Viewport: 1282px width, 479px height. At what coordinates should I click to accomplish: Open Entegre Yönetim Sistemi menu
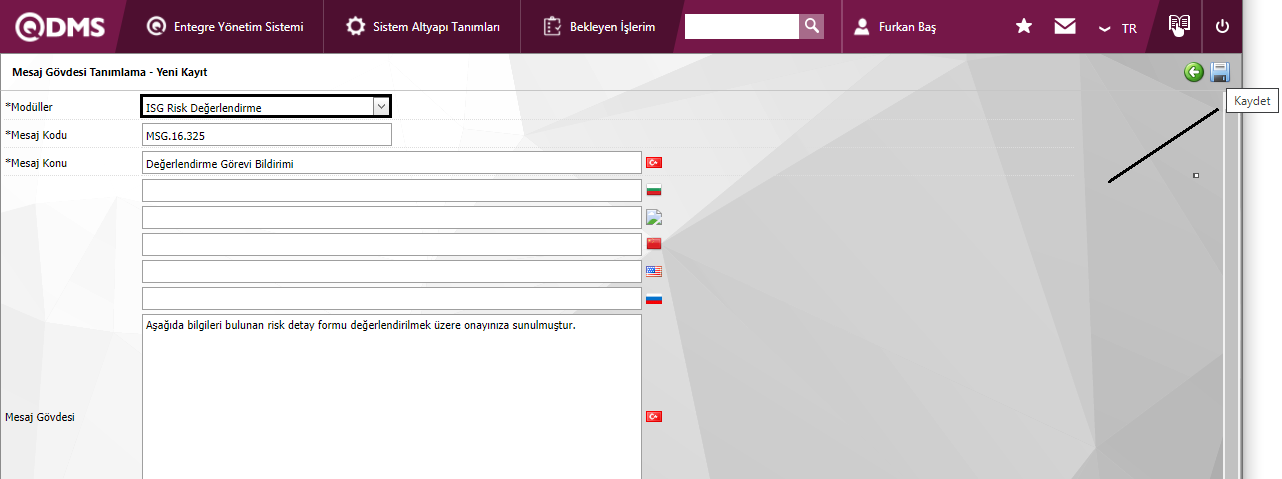[x=224, y=27]
